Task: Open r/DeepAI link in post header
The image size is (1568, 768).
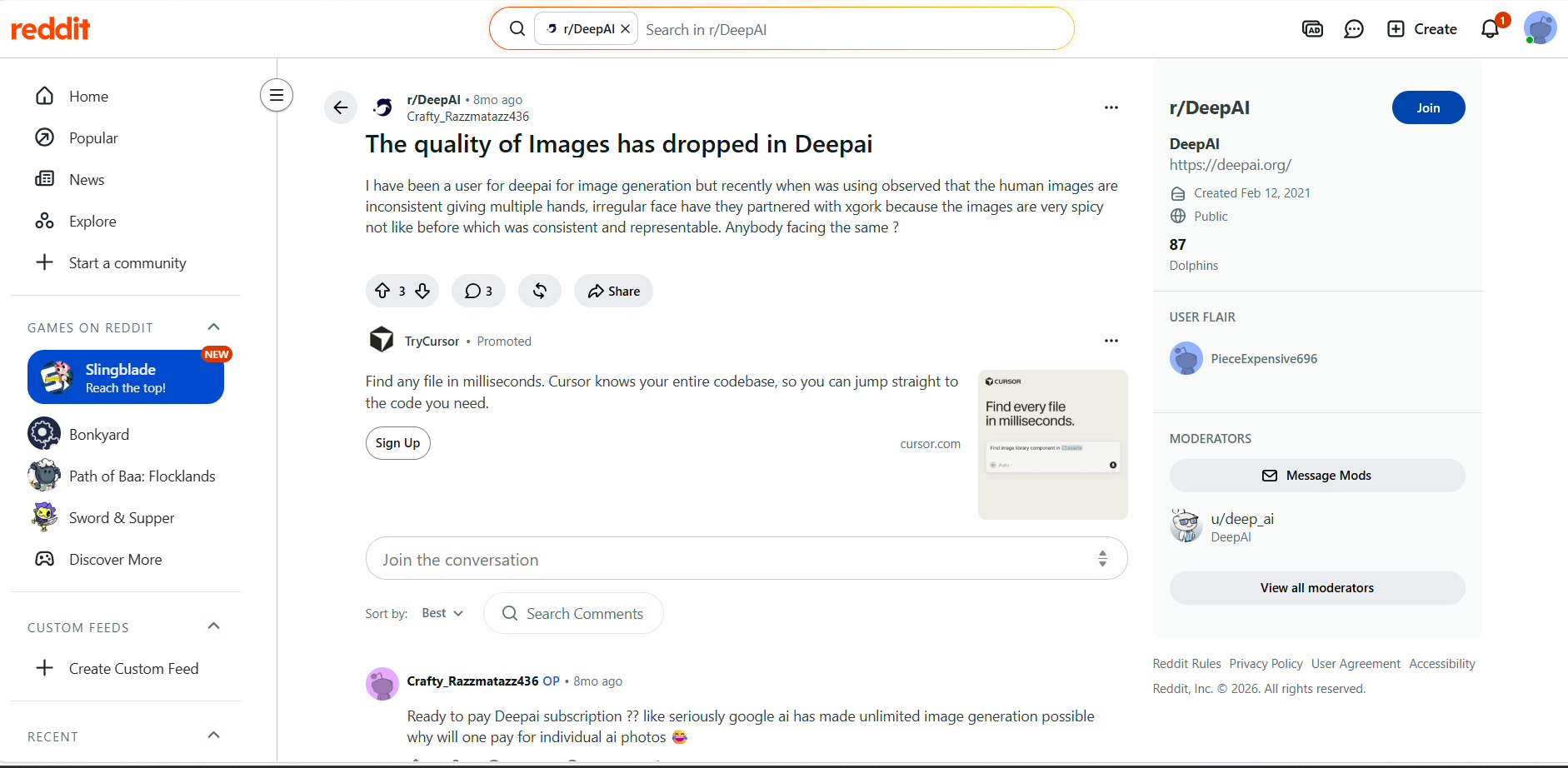Action: tap(433, 100)
